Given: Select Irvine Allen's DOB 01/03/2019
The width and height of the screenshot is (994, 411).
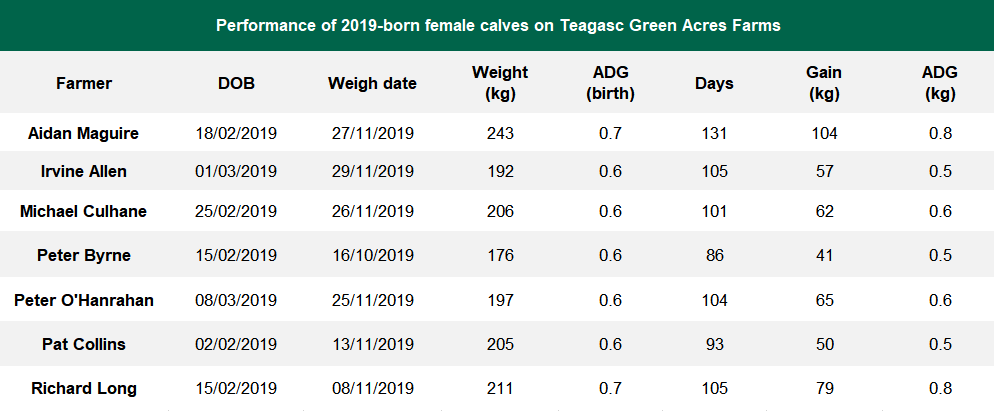Looking at the screenshot, I should click(x=236, y=171).
